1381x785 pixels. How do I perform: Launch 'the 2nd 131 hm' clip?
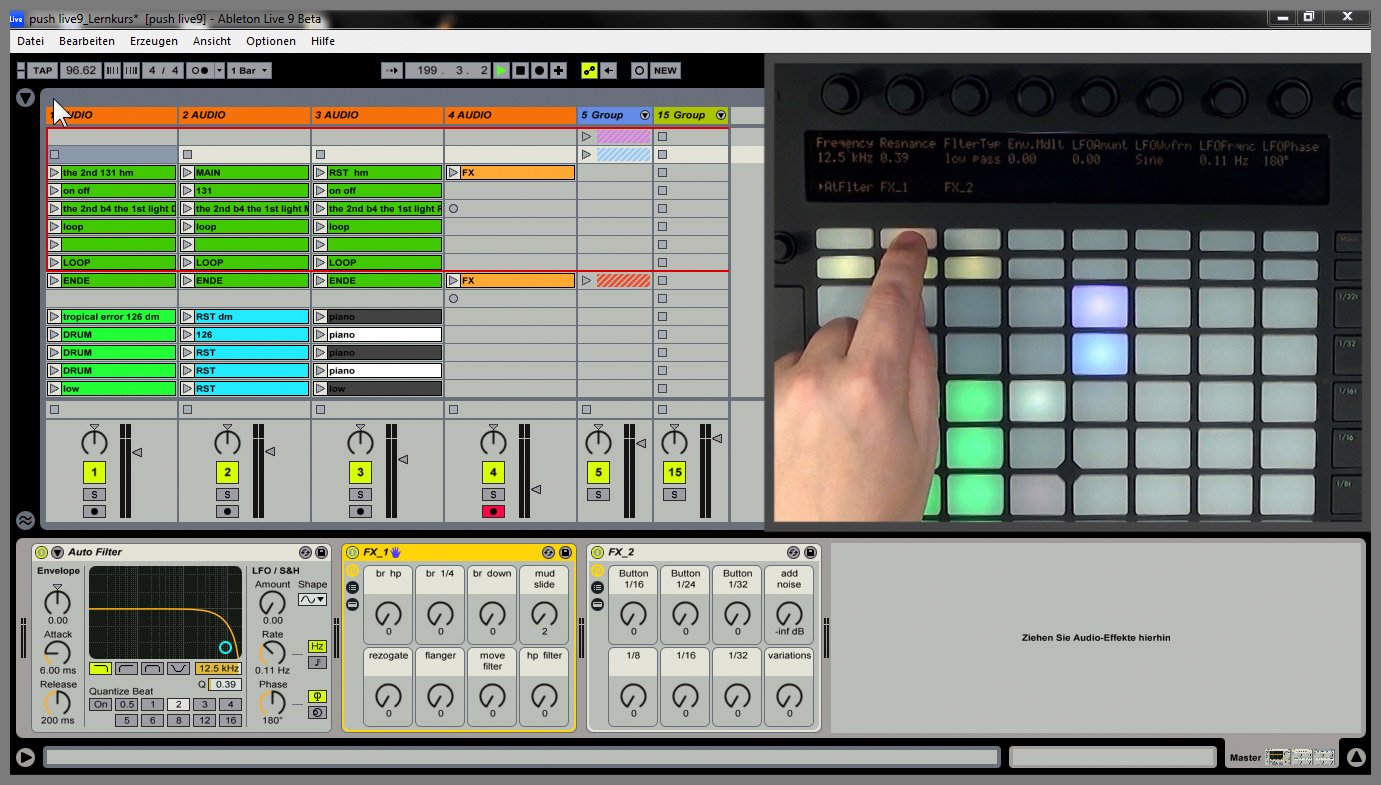click(54, 173)
